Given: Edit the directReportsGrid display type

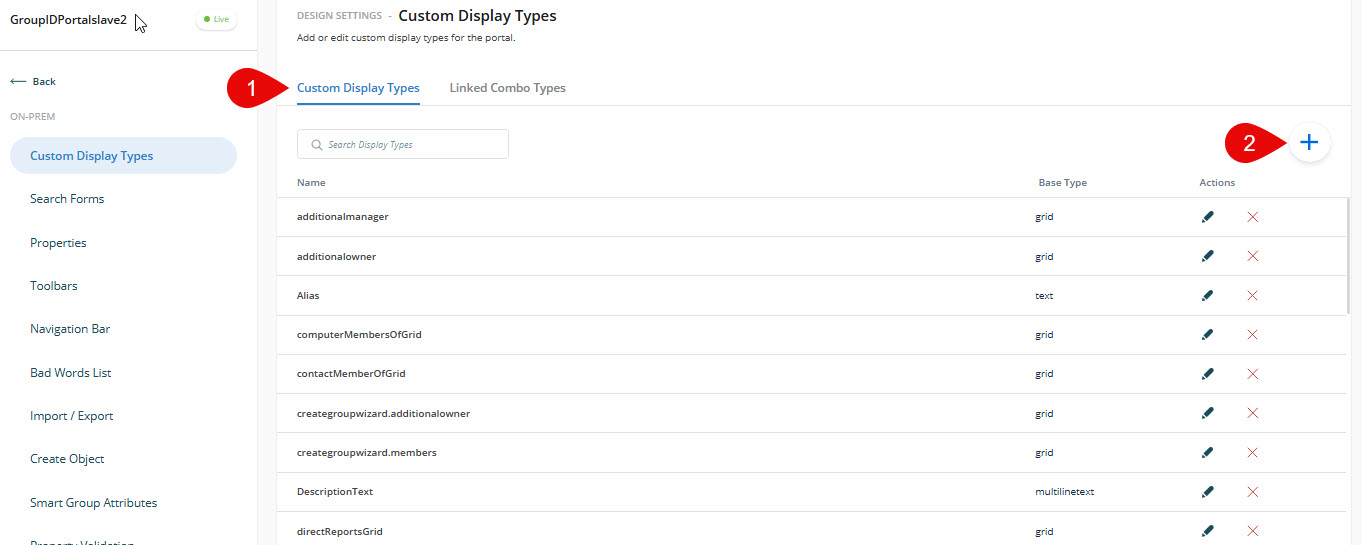Looking at the screenshot, I should [x=1207, y=531].
